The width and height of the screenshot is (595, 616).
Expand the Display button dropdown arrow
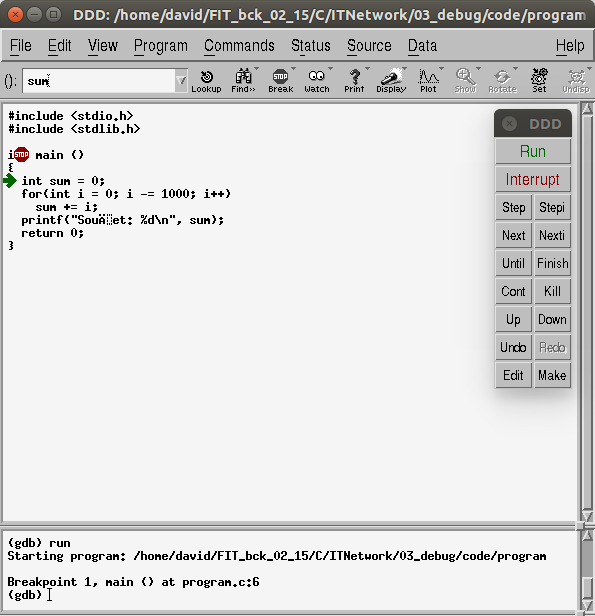[x=404, y=69]
